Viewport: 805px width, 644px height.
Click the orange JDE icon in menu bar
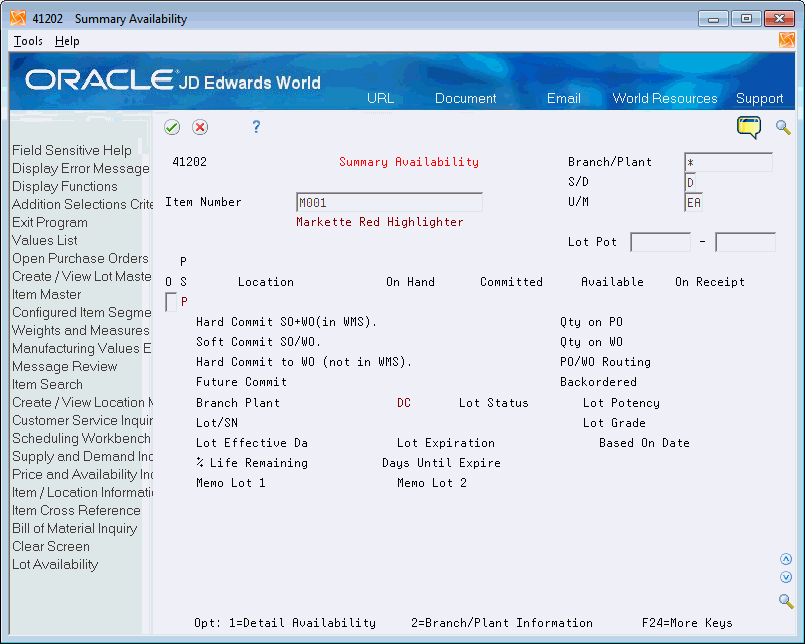[786, 40]
